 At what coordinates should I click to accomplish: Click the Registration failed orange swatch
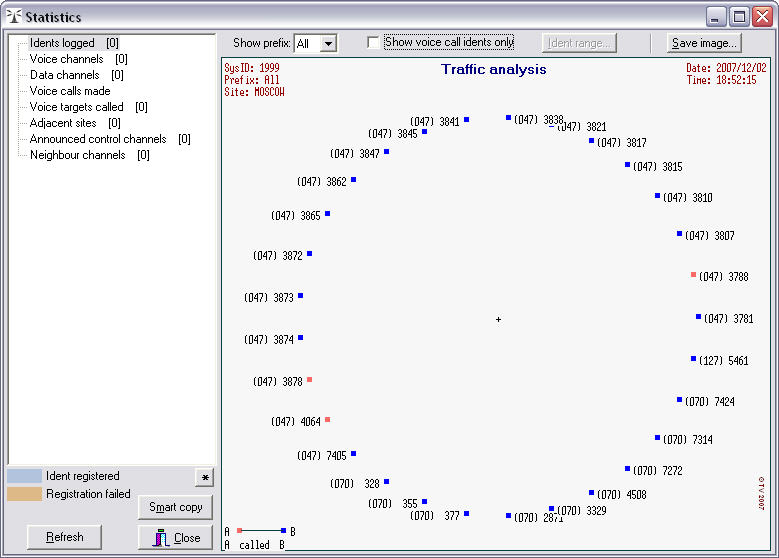24,493
